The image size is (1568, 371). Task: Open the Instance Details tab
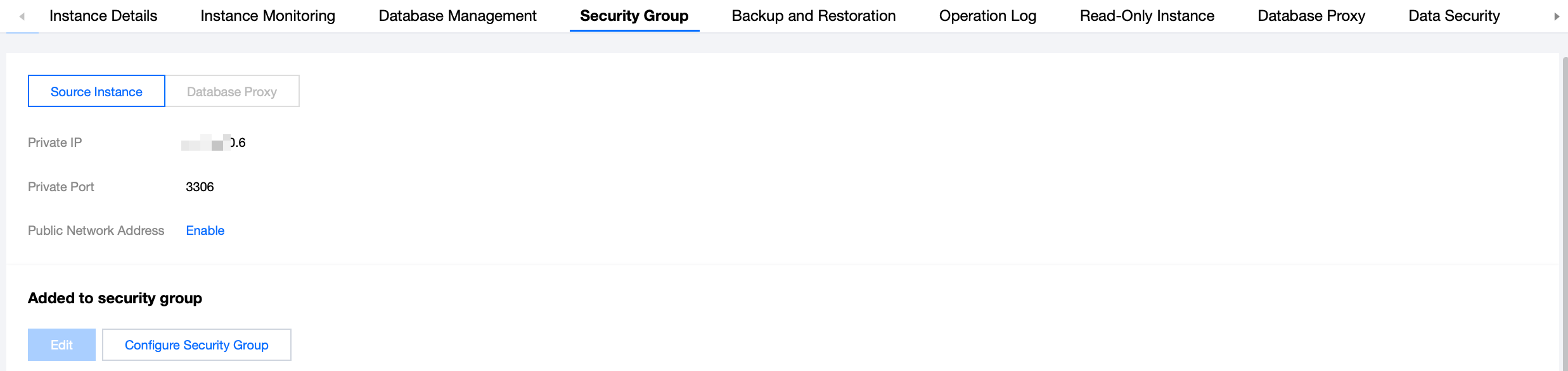click(103, 16)
